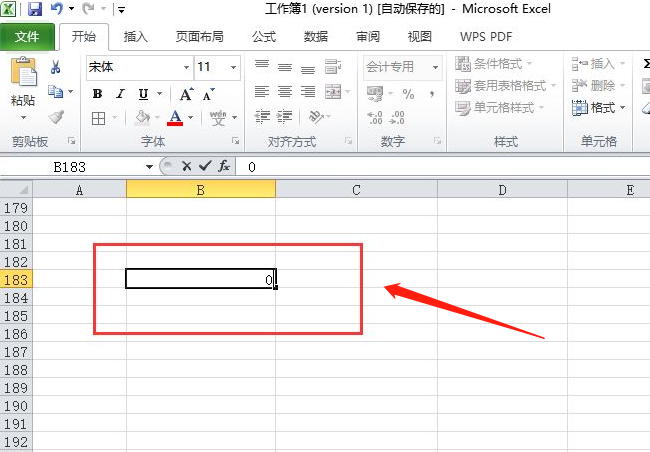
Task: Click the red font color A swatch
Action: pyautogui.click(x=175, y=118)
